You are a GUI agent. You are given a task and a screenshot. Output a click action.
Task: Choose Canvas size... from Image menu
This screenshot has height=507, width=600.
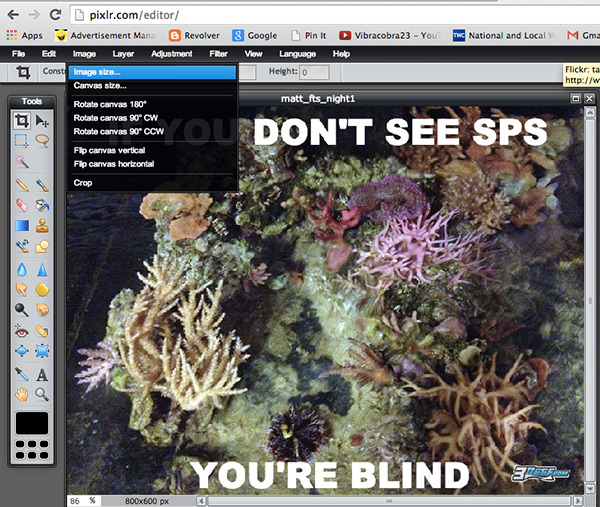152,86
